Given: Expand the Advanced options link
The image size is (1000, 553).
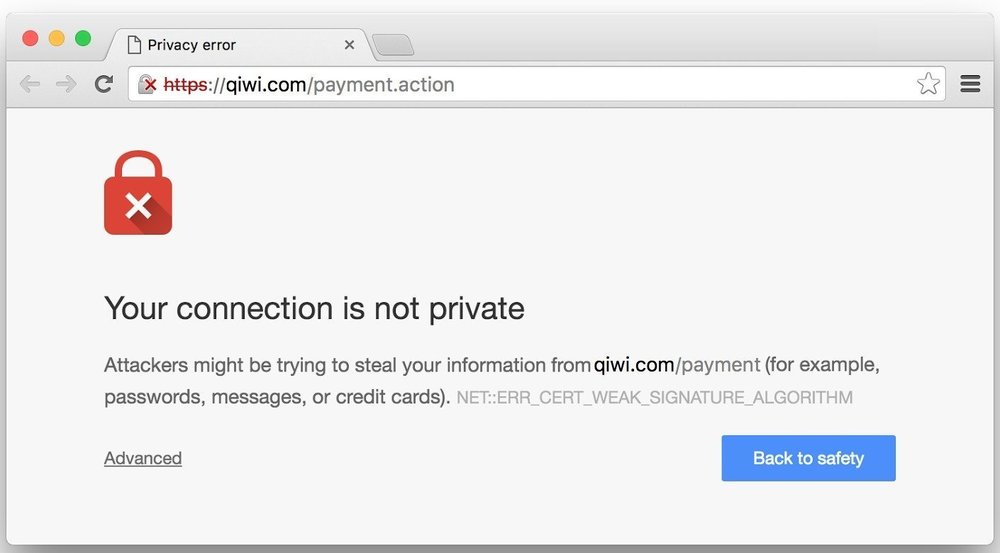Looking at the screenshot, I should pos(143,458).
